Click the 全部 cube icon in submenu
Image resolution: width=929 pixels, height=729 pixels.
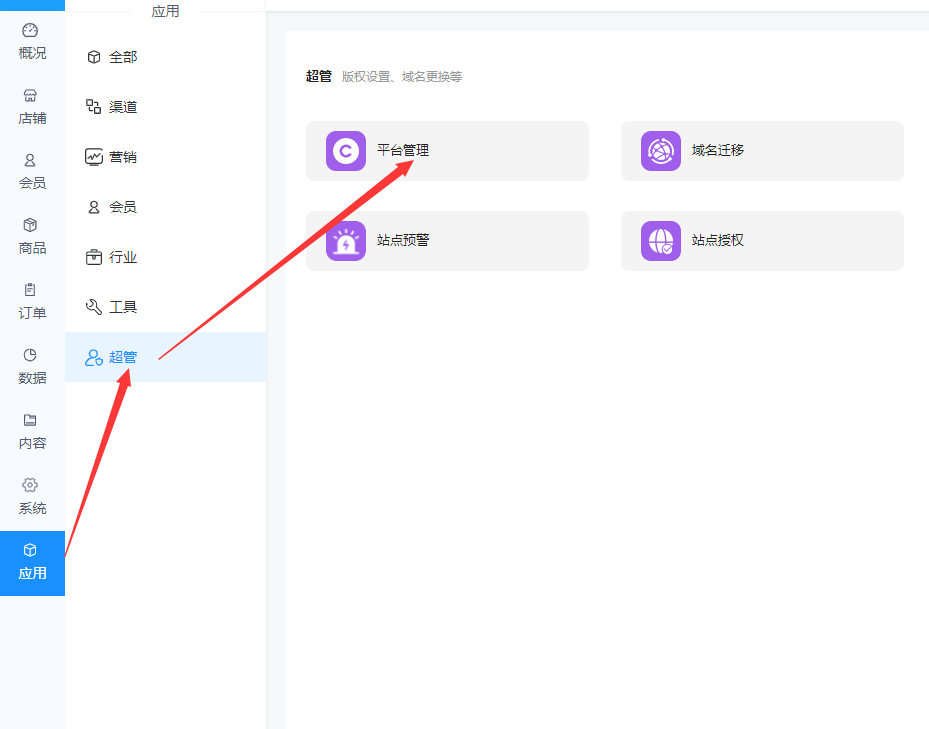(x=94, y=57)
